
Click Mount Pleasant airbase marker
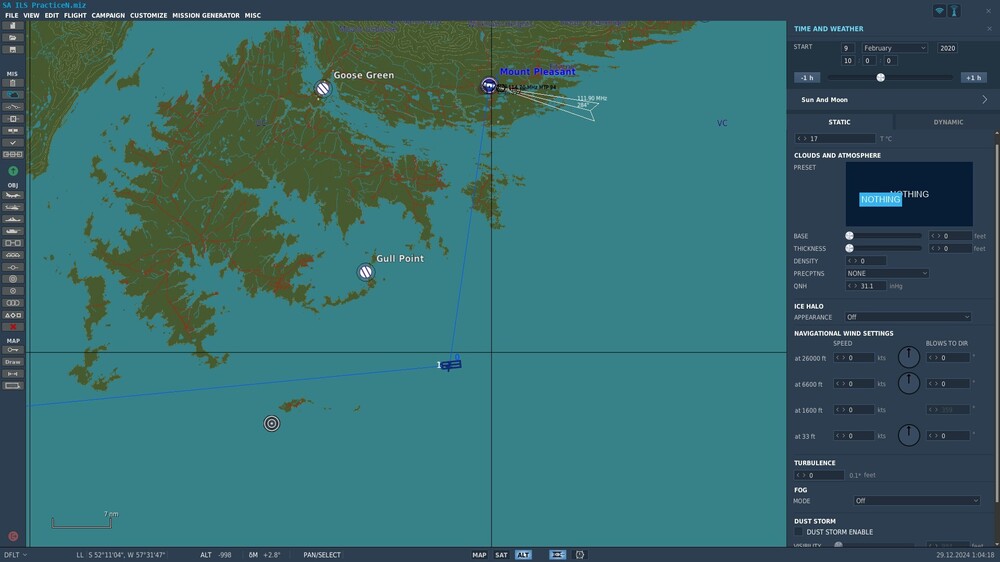point(489,85)
